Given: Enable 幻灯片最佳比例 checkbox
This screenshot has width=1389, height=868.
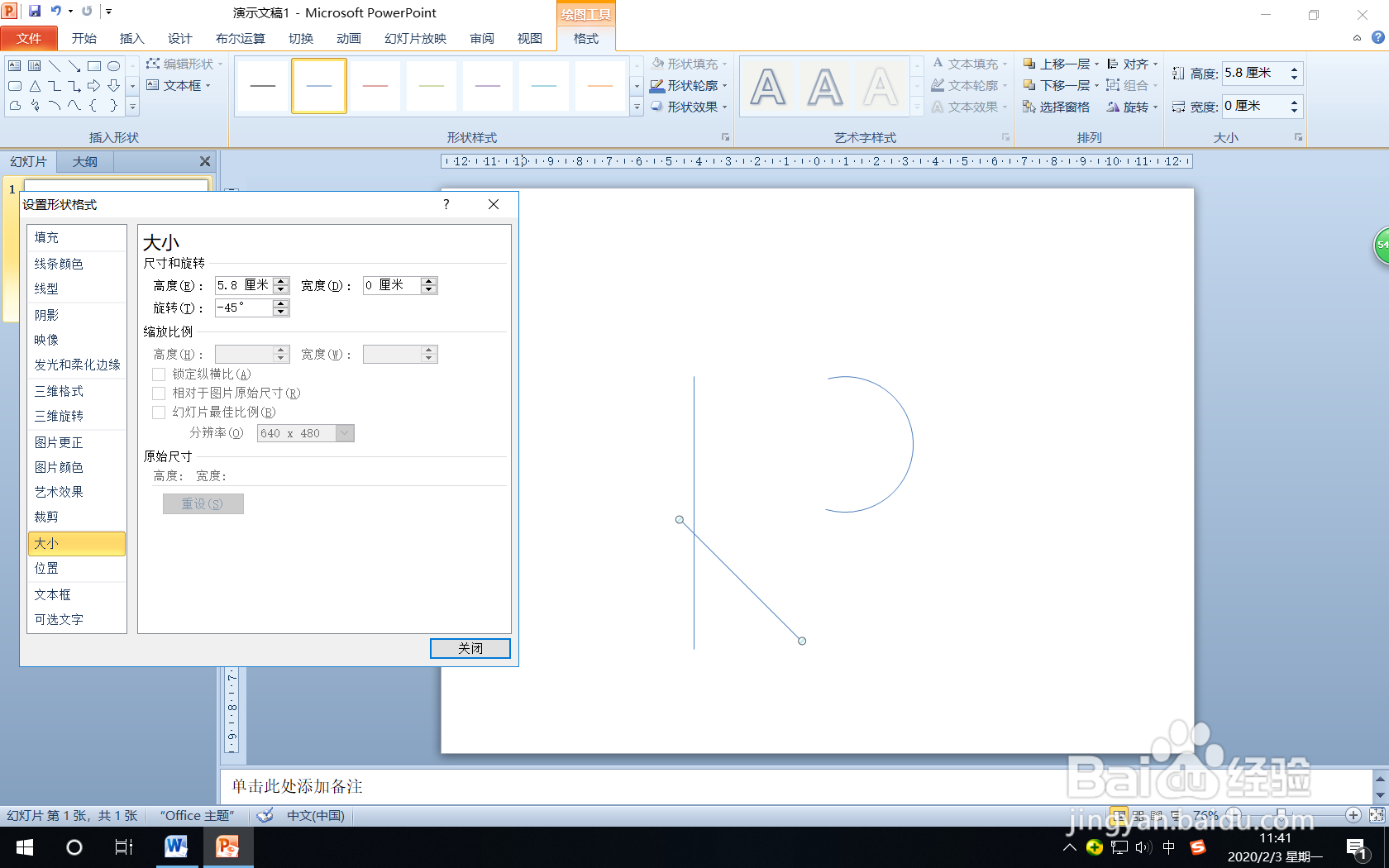Looking at the screenshot, I should 159,412.
